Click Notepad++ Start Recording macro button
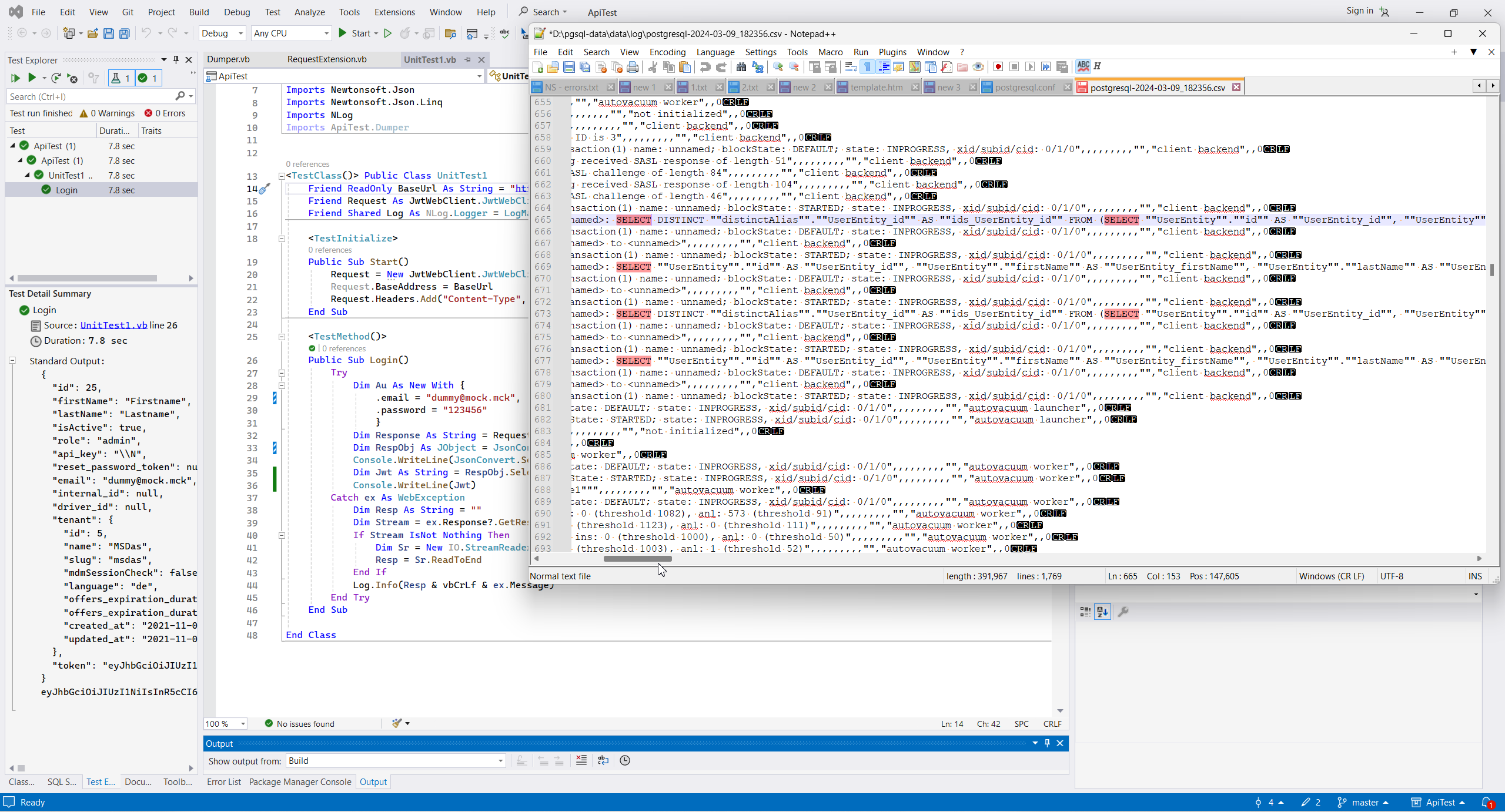Viewport: 1505px width, 812px height. (x=998, y=67)
